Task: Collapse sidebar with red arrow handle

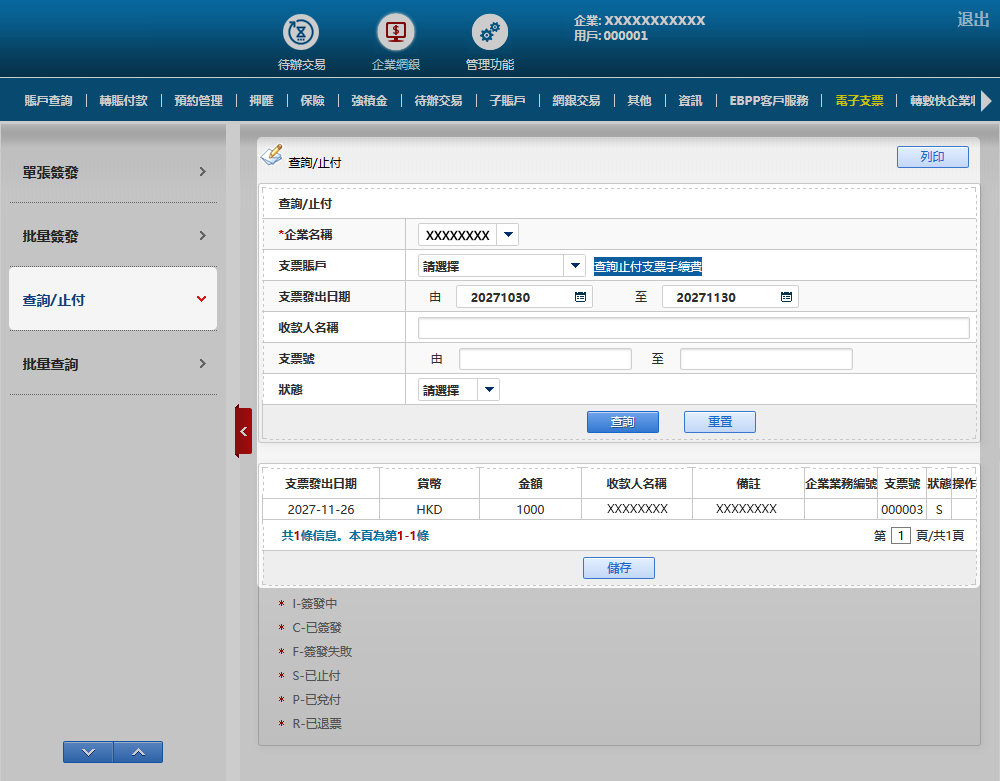Action: pyautogui.click(x=243, y=431)
